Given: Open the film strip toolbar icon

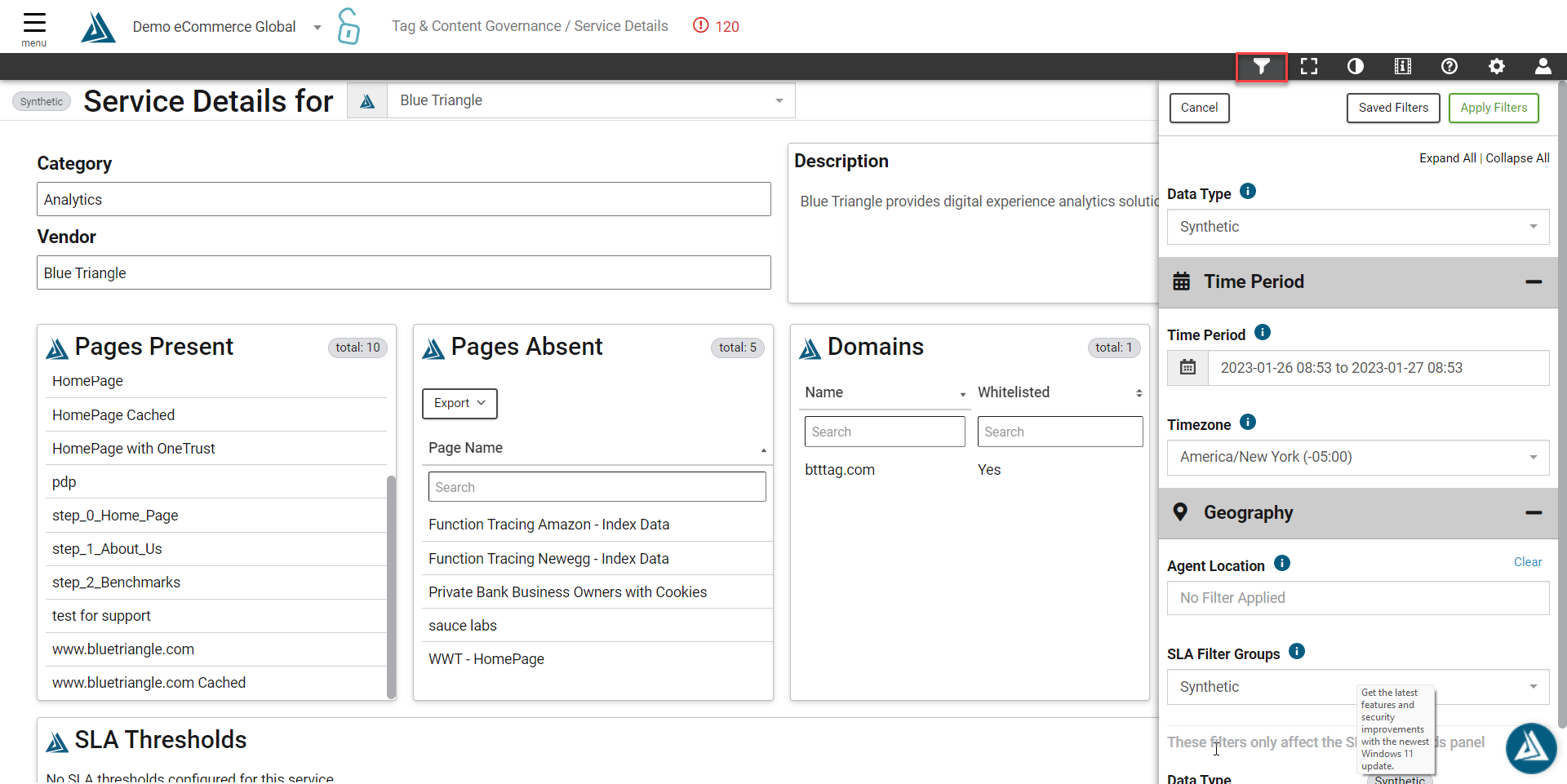Looking at the screenshot, I should (1403, 67).
